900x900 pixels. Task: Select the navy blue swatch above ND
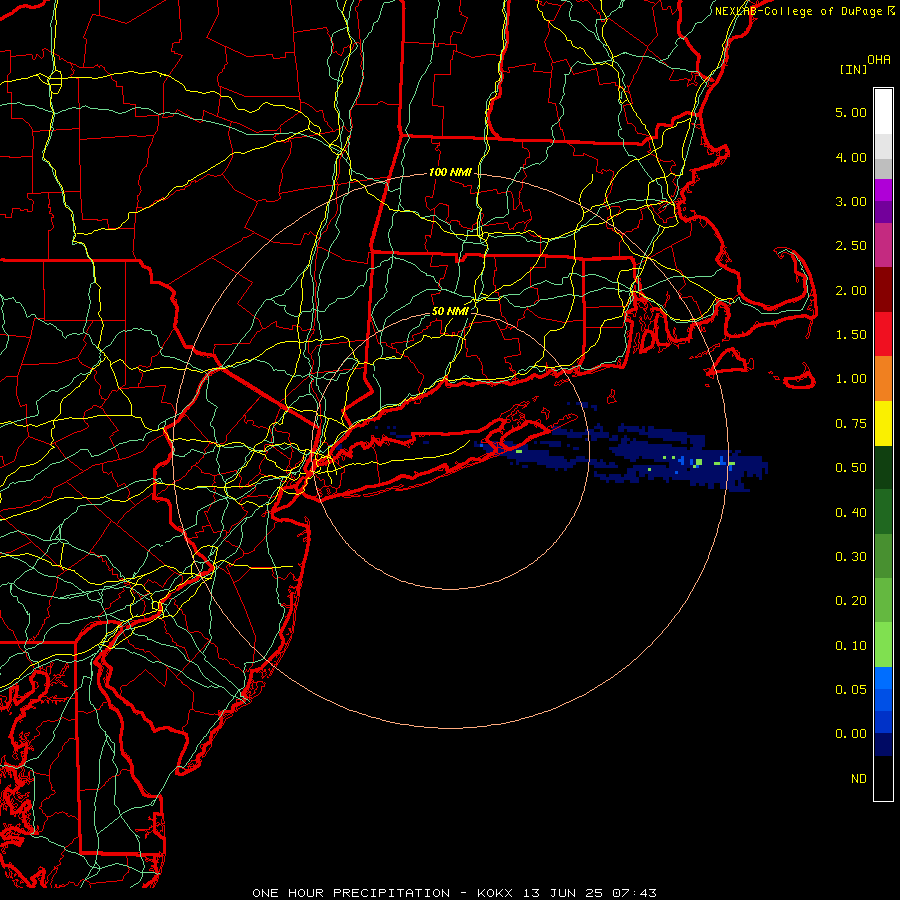pyautogui.click(x=883, y=745)
